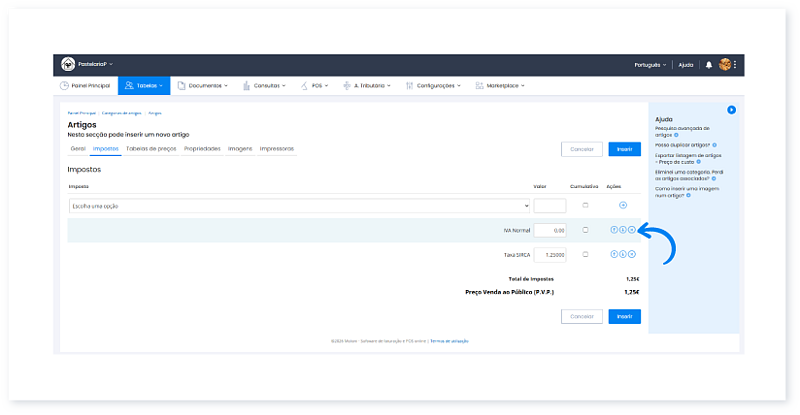
Task: Open the user avatar menu
Action: (x=725, y=64)
